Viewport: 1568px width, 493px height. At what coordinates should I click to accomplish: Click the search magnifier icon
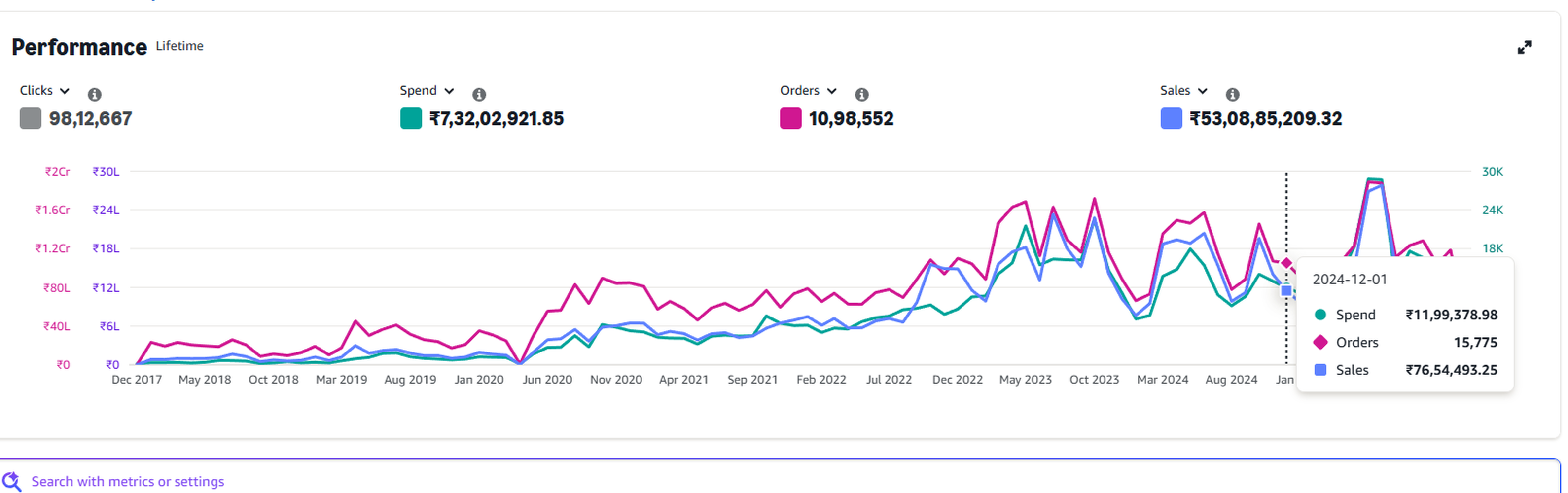tap(11, 481)
